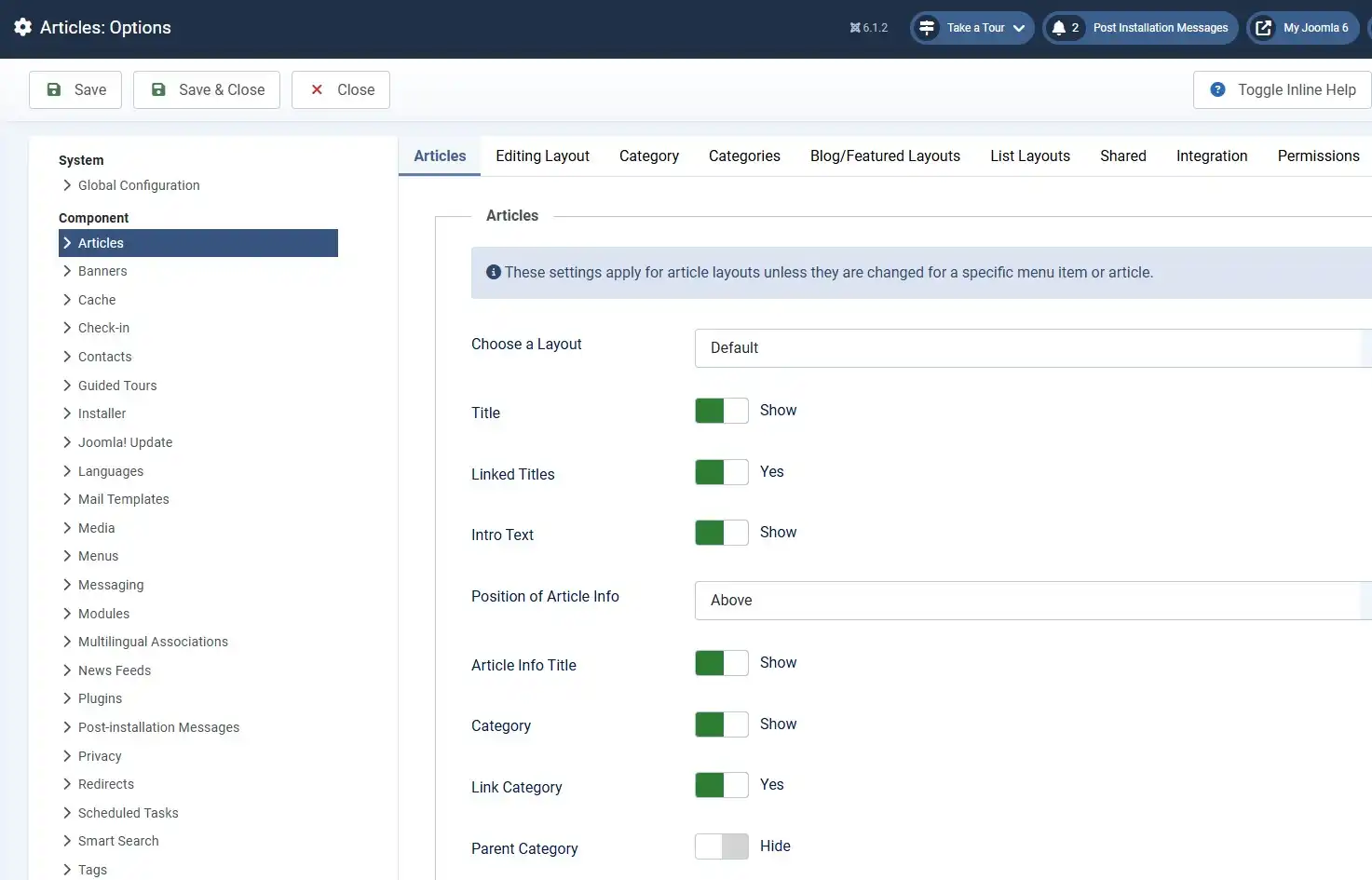Open the Permissions tab
The width and height of the screenshot is (1372, 880).
pos(1318,156)
